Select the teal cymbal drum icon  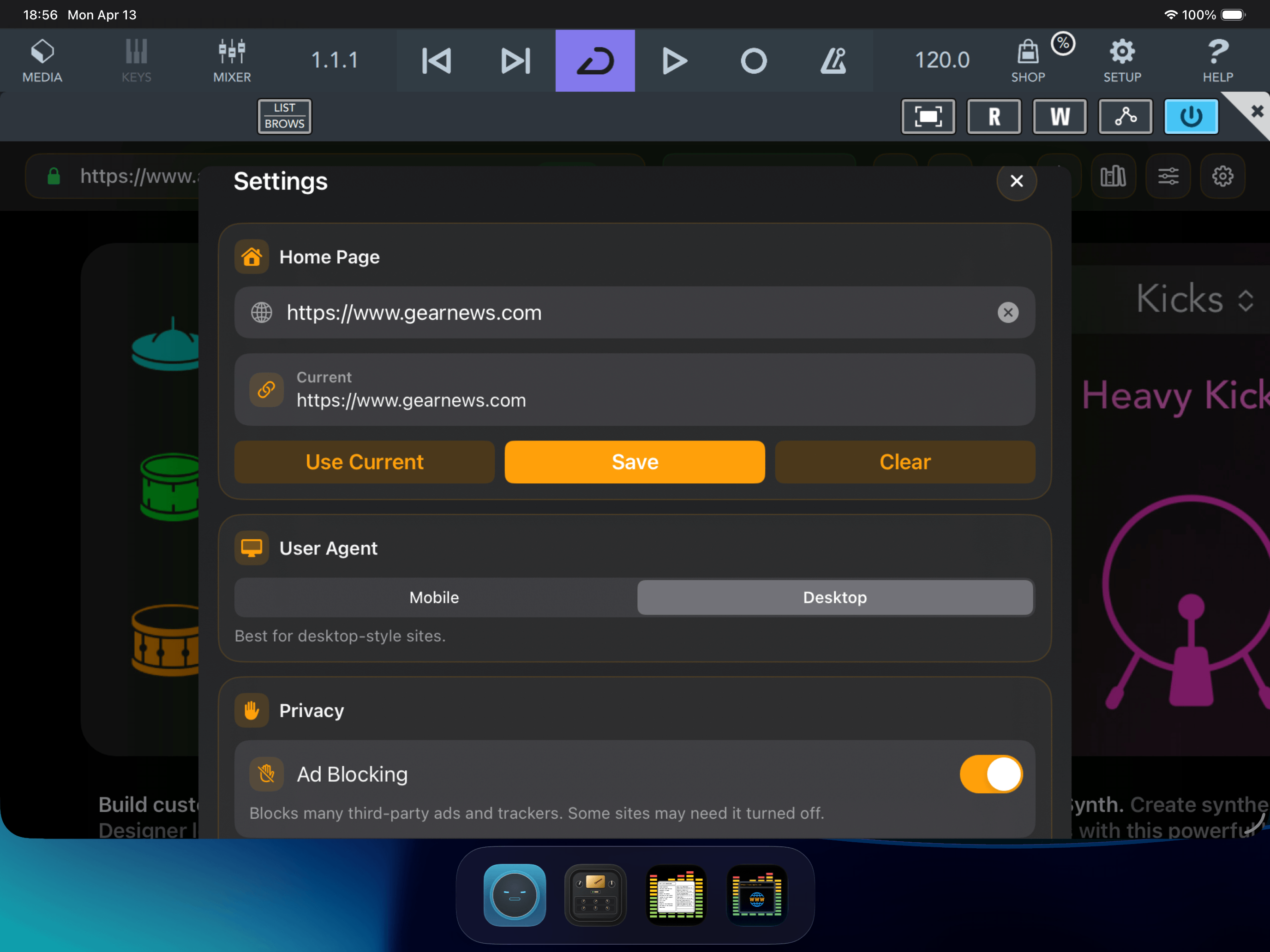pos(166,344)
